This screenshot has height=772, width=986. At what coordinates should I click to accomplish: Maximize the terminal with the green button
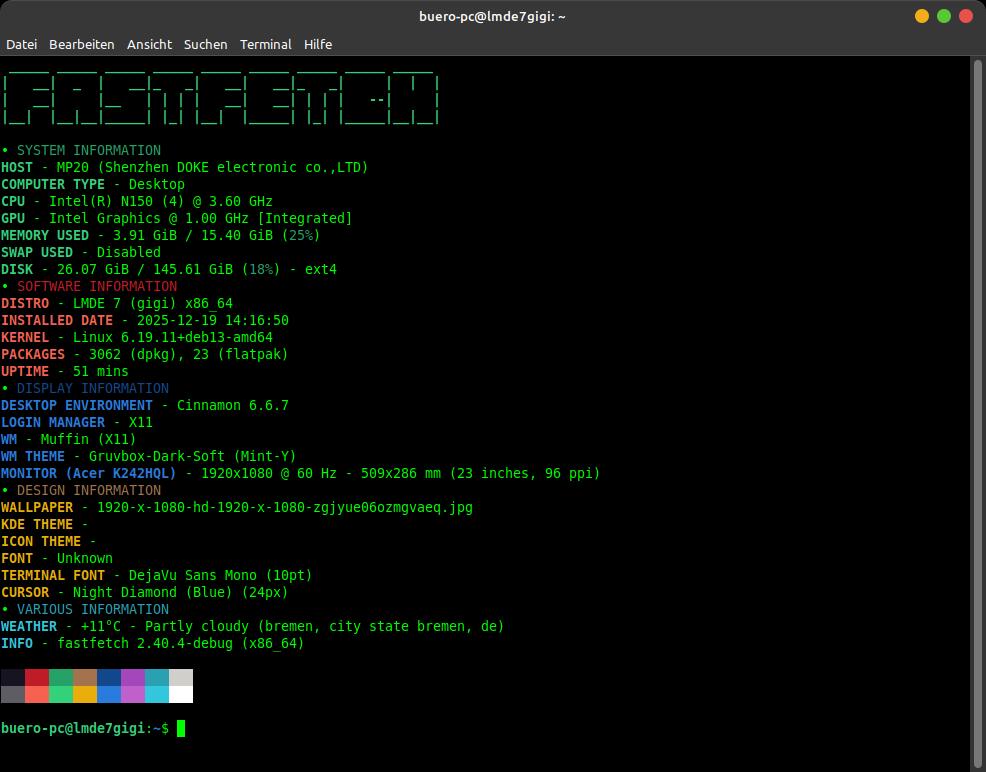944,16
